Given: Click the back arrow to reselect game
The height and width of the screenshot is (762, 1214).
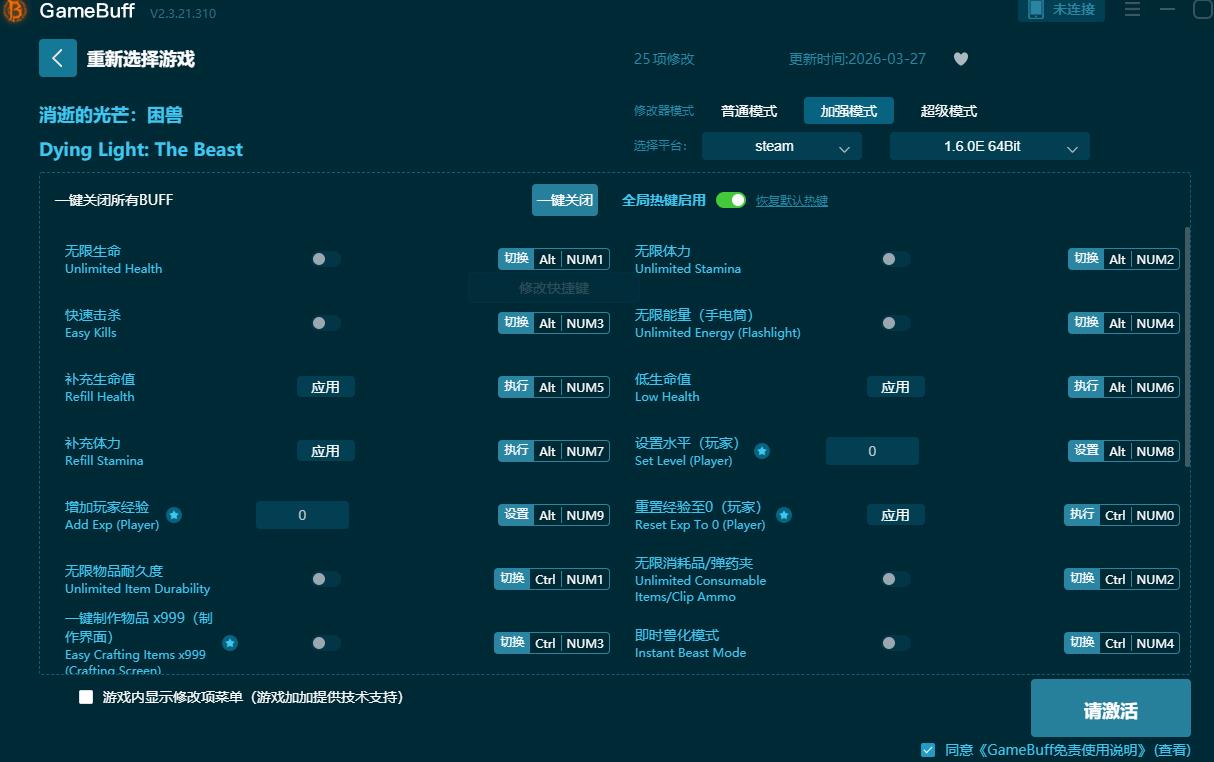Looking at the screenshot, I should [x=57, y=58].
